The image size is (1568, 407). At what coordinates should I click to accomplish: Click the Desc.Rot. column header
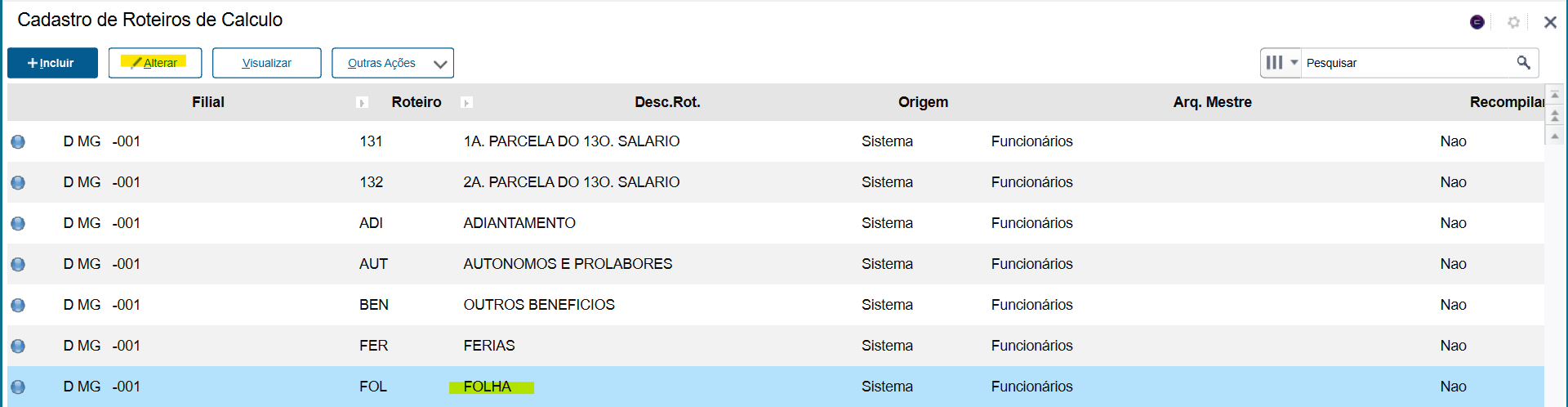click(667, 102)
